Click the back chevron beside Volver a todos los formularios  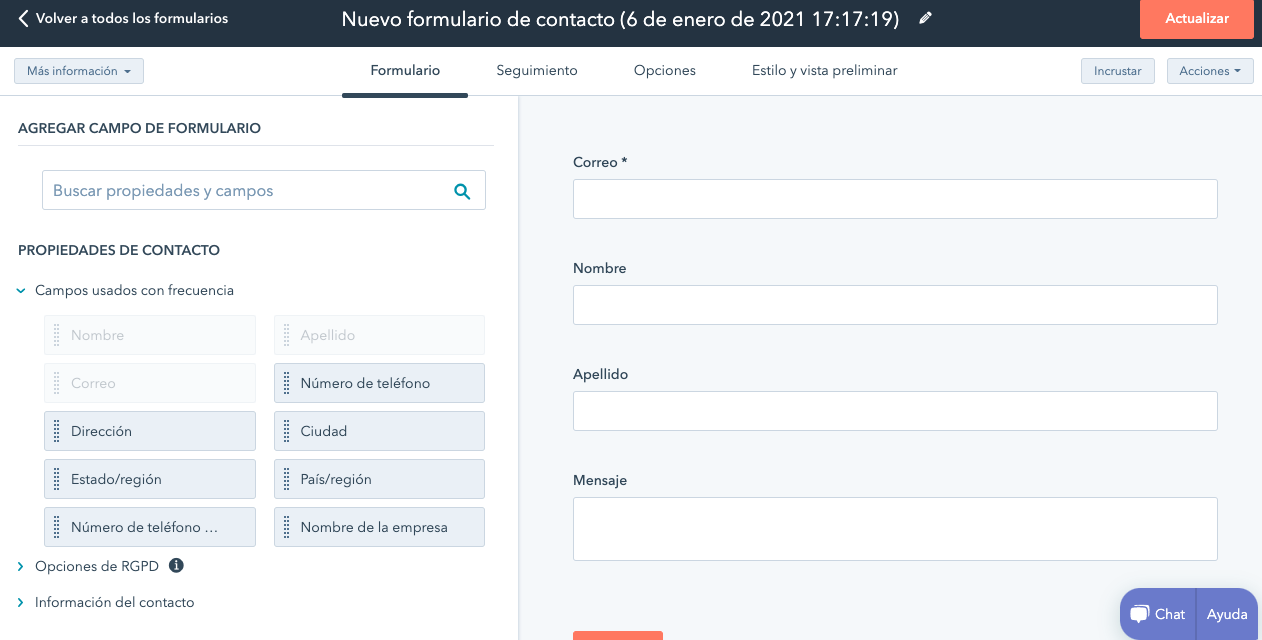(x=24, y=18)
